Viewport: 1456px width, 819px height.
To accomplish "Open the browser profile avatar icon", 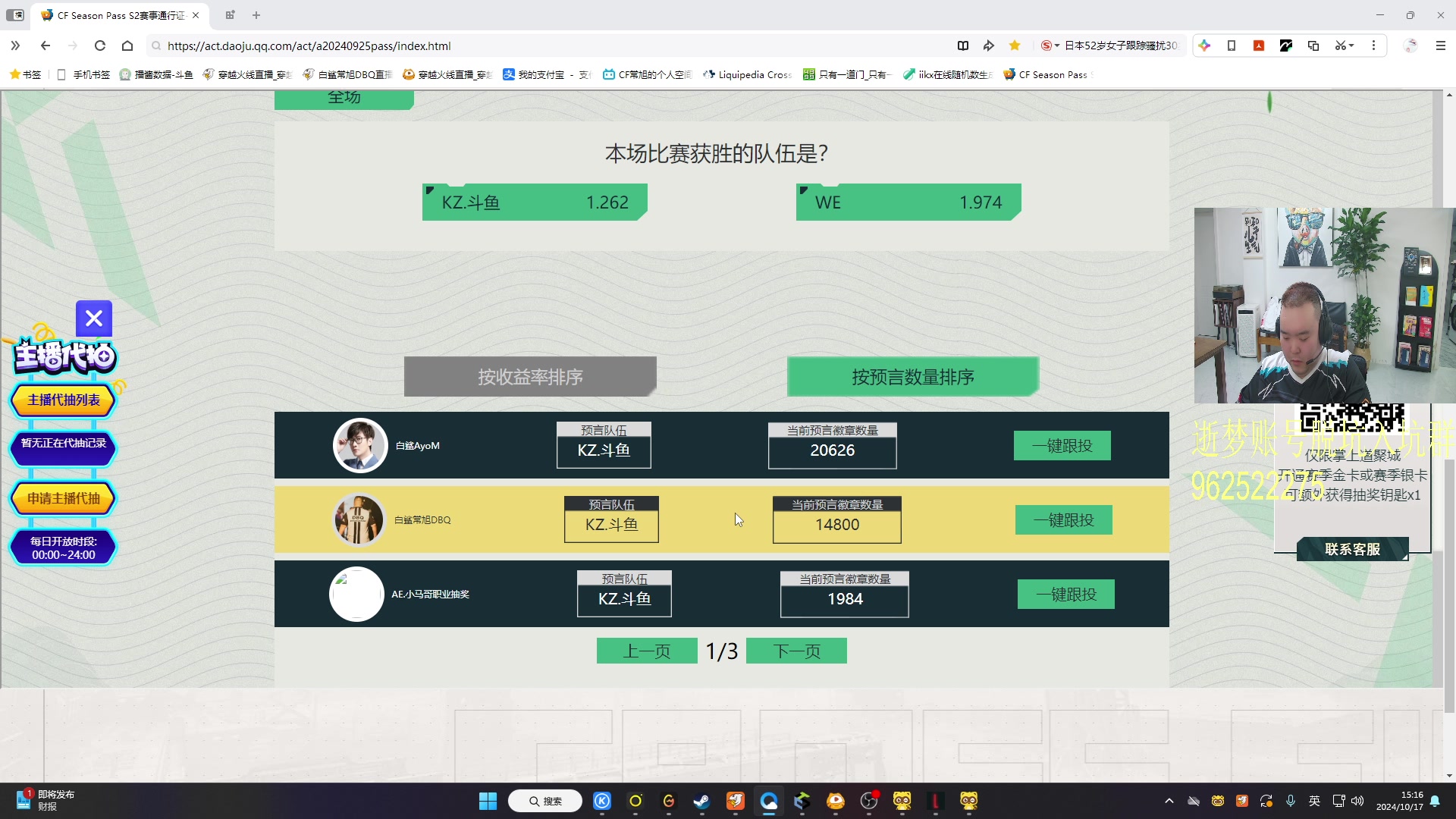I will click(x=1410, y=45).
